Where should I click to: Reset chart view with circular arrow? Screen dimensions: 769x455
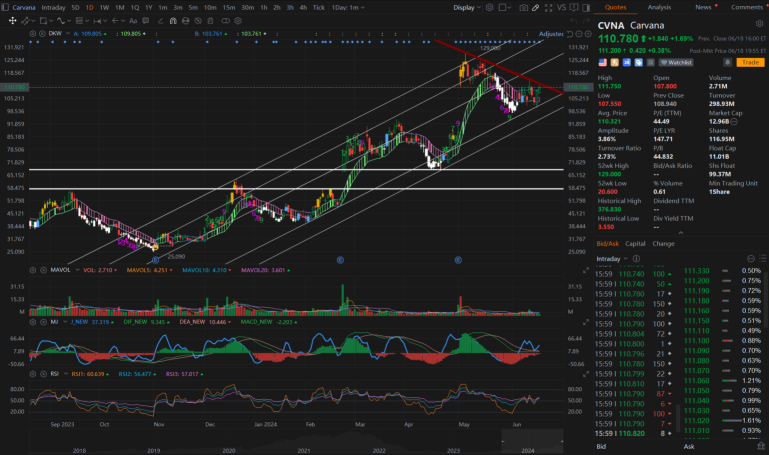coord(570,34)
